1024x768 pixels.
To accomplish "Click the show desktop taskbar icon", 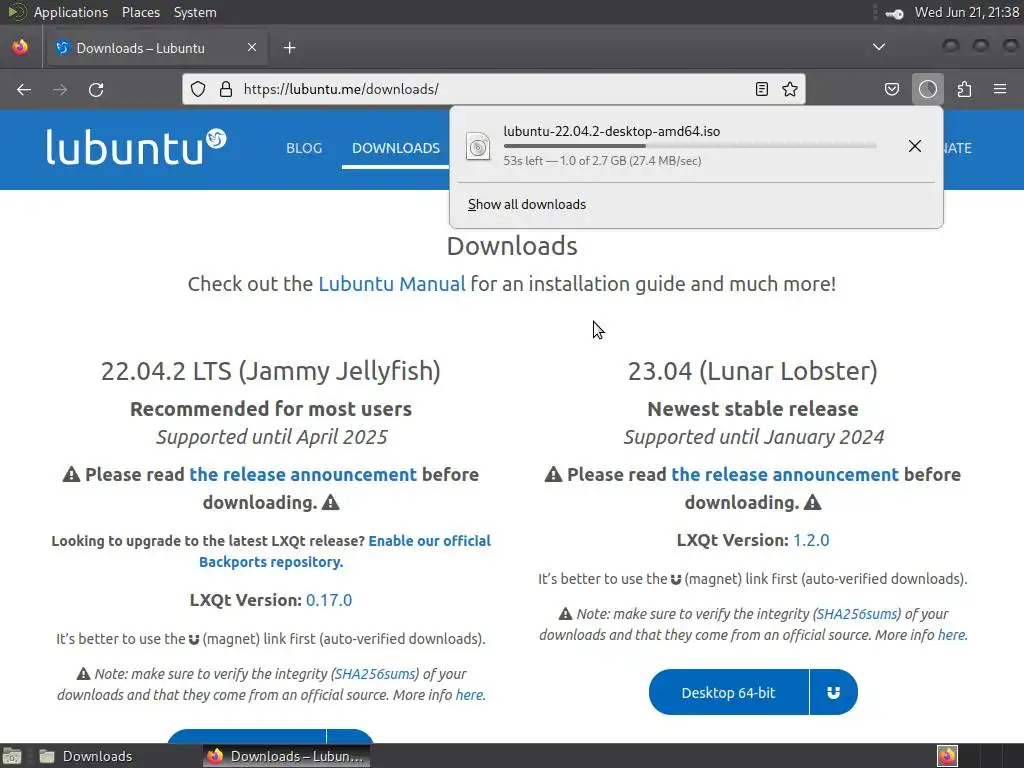I will (x=12, y=756).
